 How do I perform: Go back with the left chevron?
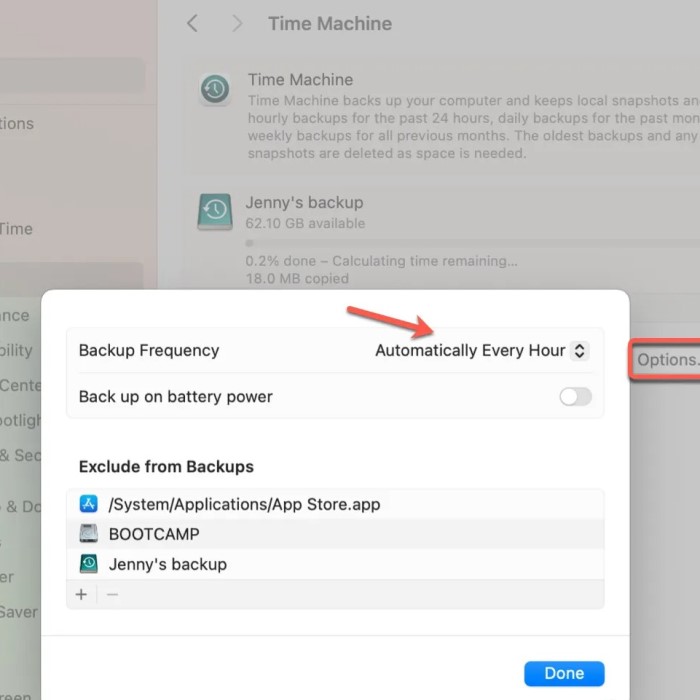coord(192,23)
